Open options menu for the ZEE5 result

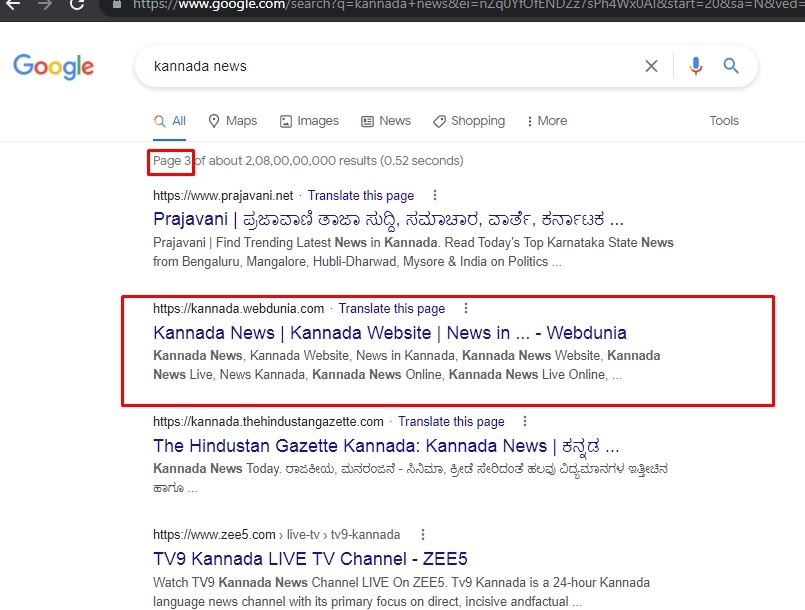pyautogui.click(x=423, y=534)
